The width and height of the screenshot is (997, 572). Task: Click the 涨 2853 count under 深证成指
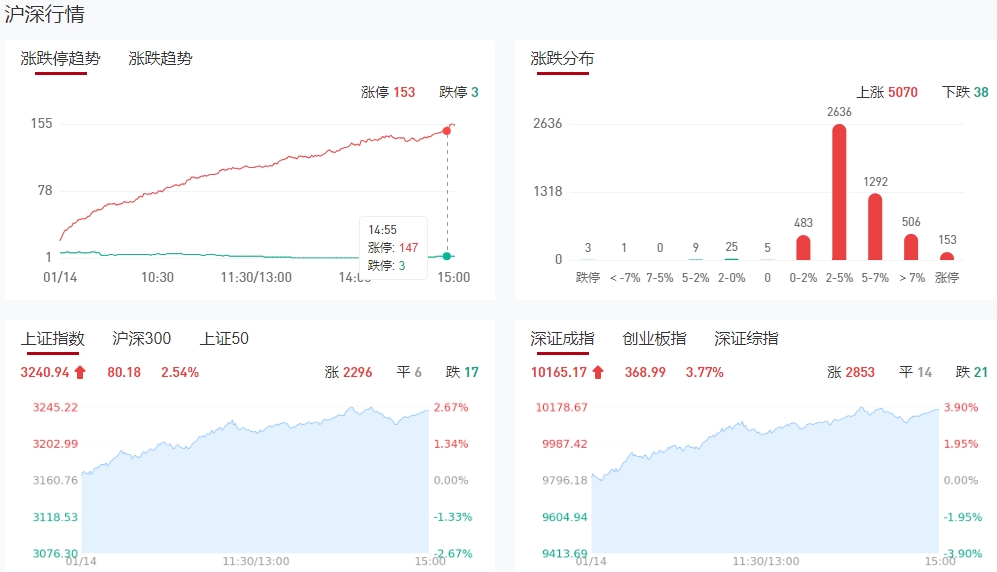click(851, 372)
